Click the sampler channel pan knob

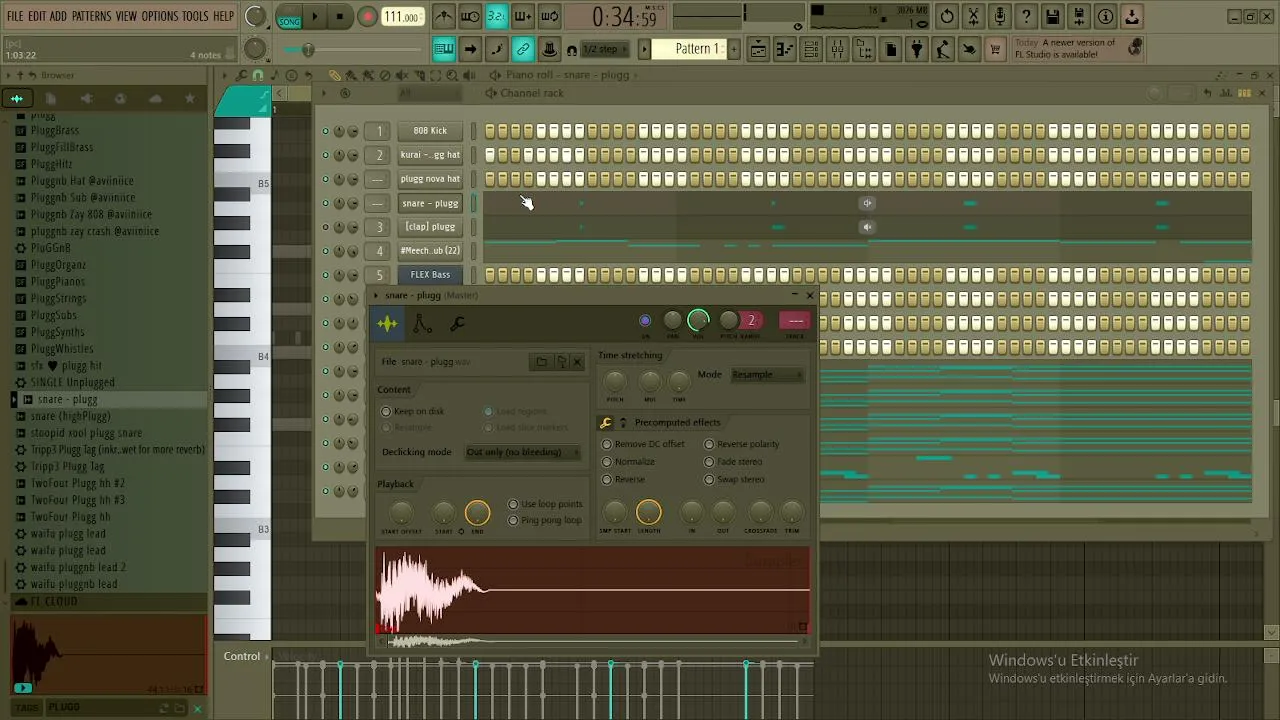pos(672,320)
